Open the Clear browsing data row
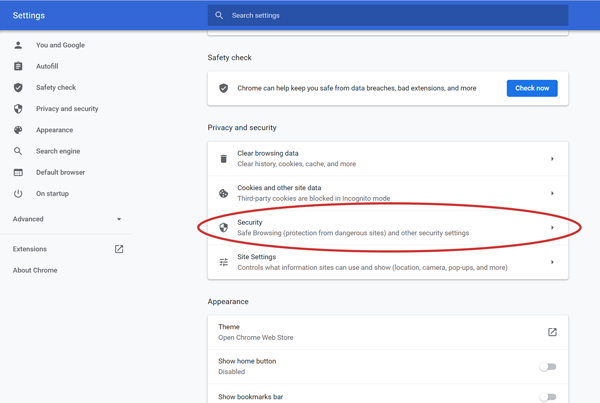The height and width of the screenshot is (403, 600). tap(388, 159)
